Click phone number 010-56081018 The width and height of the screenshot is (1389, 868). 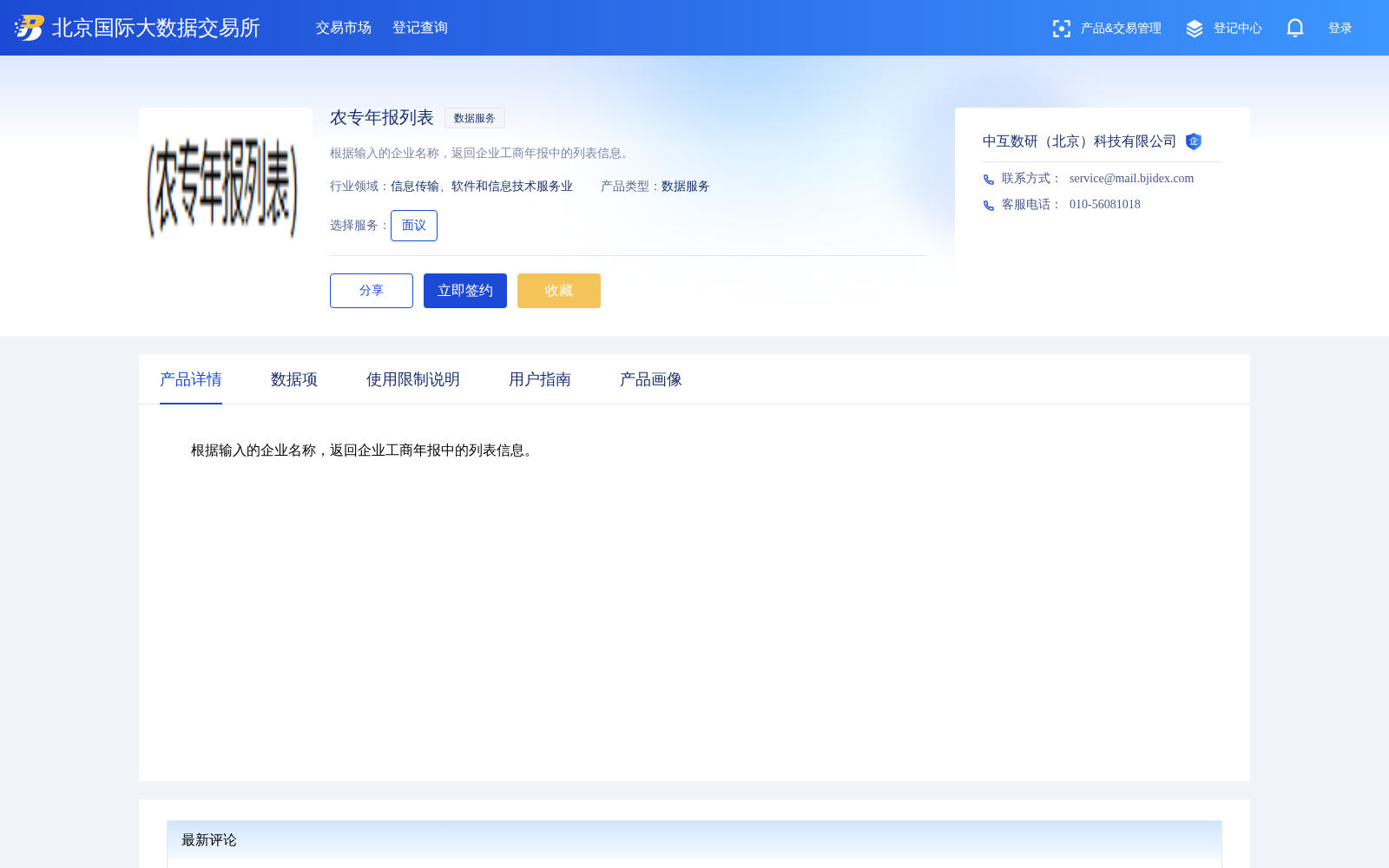[x=1105, y=204]
